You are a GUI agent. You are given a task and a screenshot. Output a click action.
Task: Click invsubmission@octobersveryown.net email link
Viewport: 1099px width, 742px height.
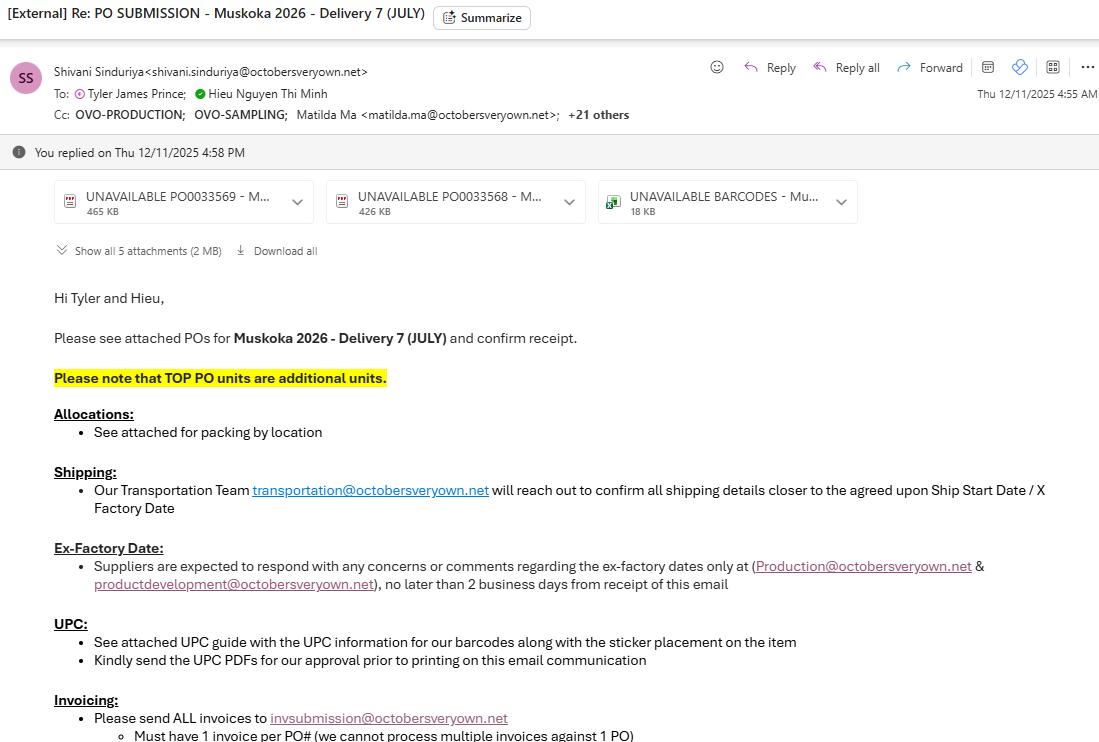point(388,718)
